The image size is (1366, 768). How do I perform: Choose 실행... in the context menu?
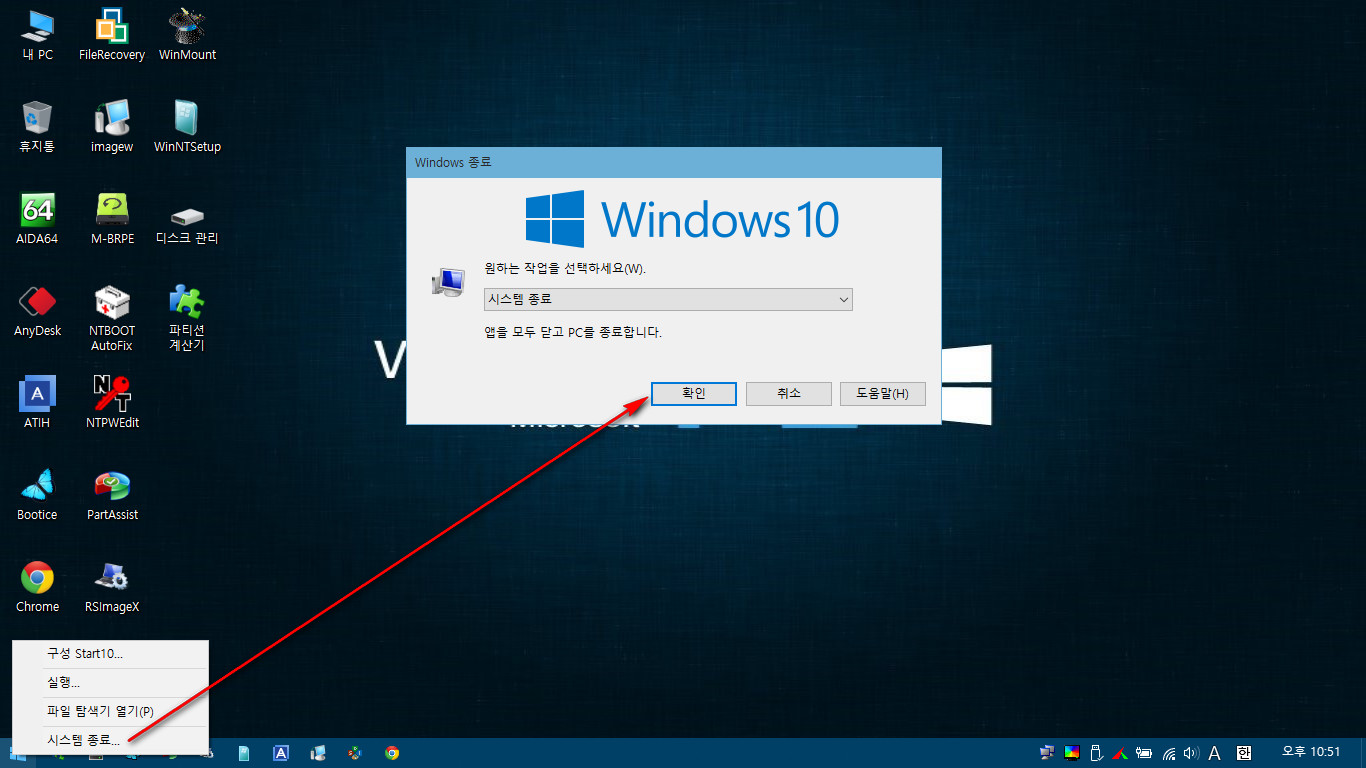(x=110, y=683)
